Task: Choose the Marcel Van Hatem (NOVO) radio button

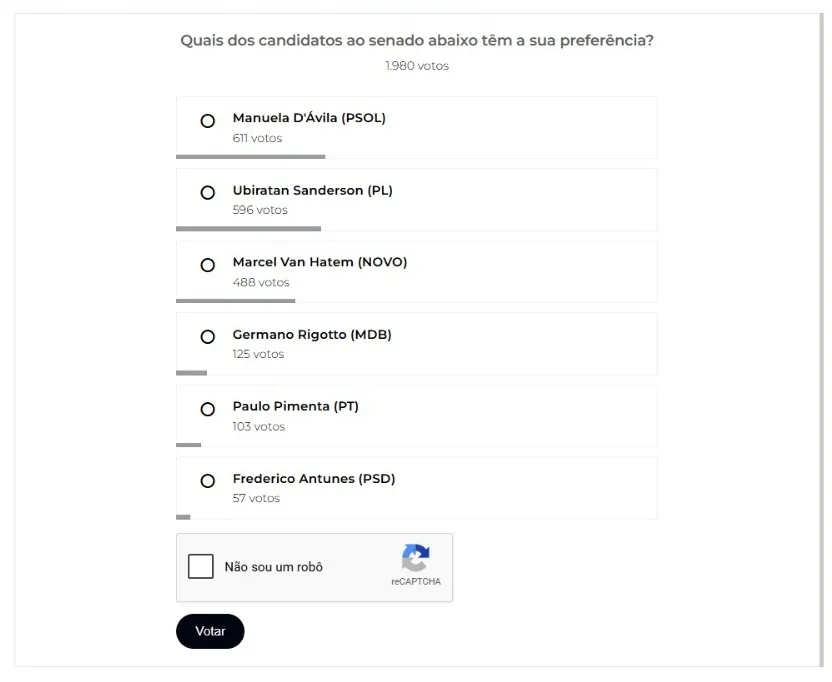Action: pyautogui.click(x=208, y=265)
